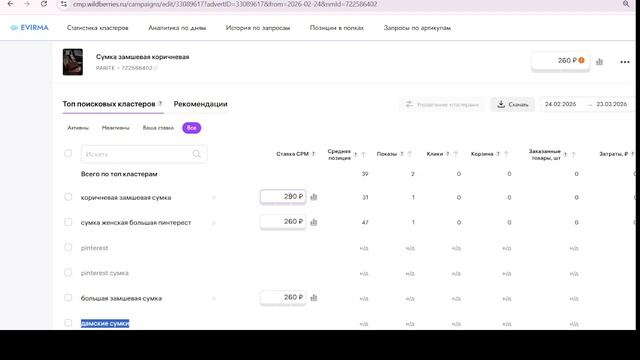Filter clusters by Ваша ставка
Viewport: 640px width, 360px height.
(x=158, y=128)
